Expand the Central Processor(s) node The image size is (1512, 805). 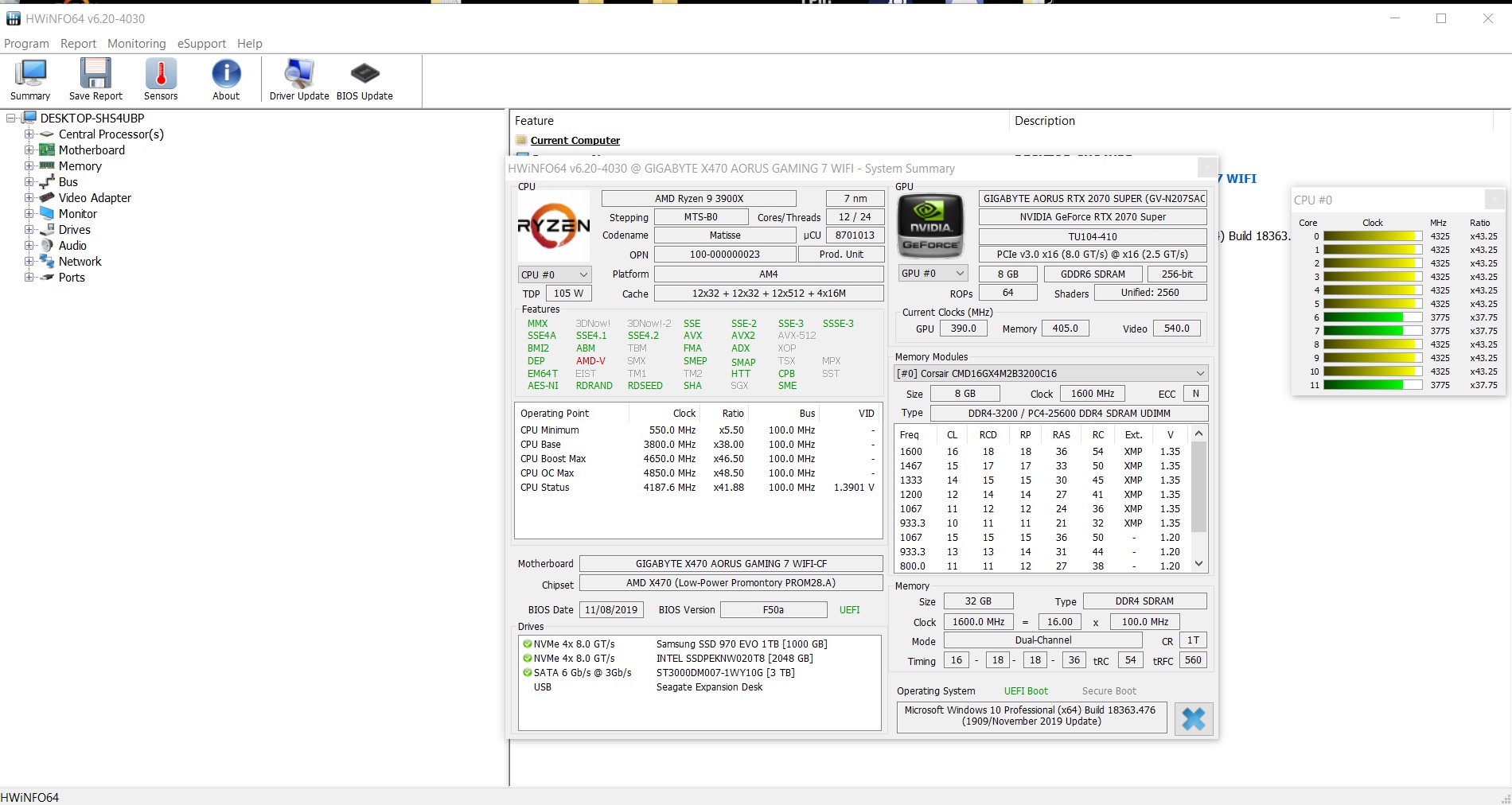(x=29, y=134)
